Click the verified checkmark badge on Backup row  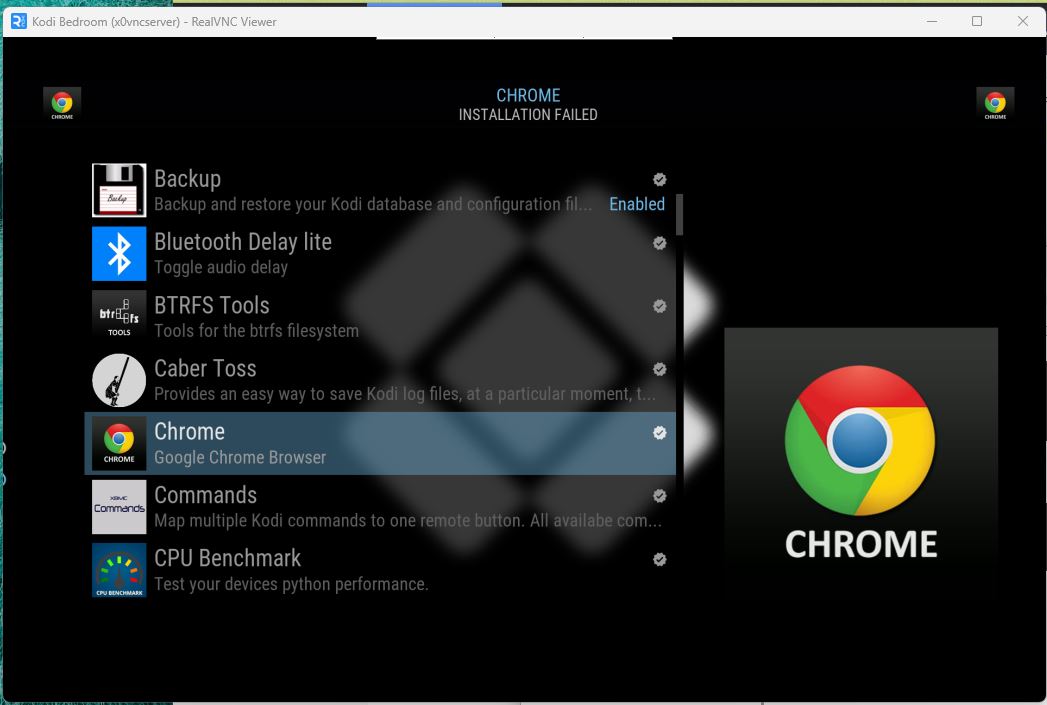tap(660, 180)
